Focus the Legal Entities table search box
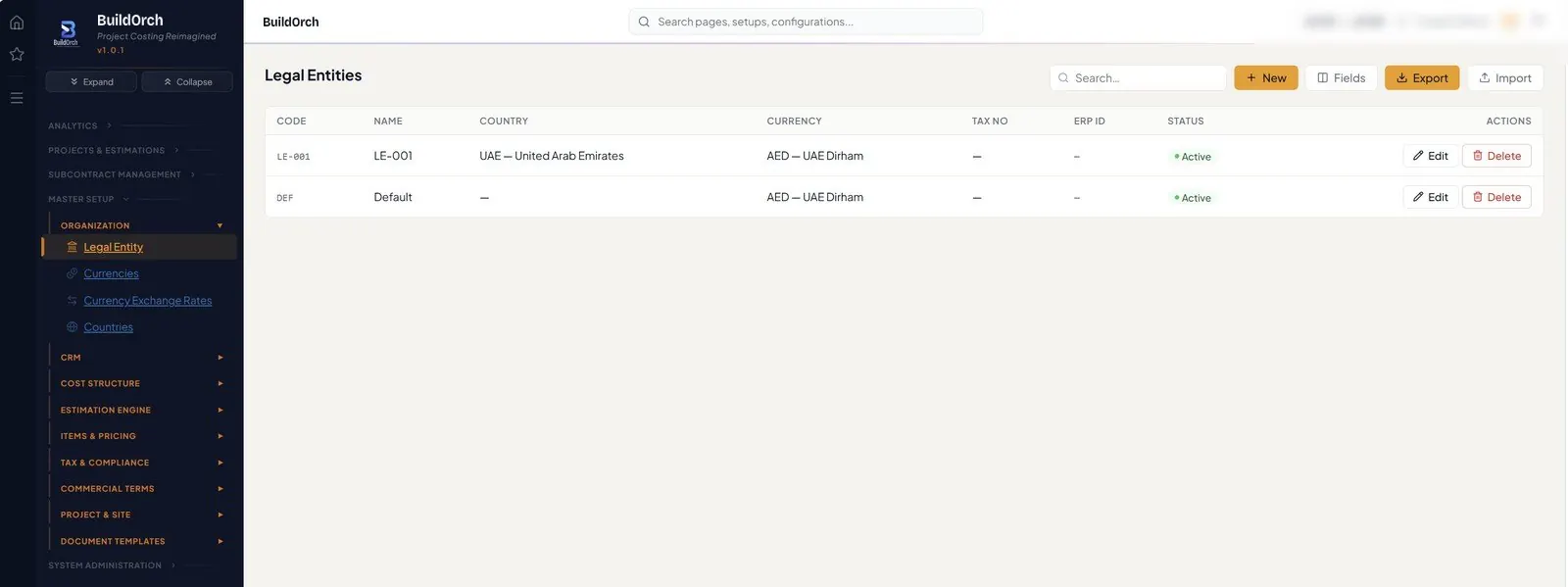1568x587 pixels. click(x=1138, y=78)
